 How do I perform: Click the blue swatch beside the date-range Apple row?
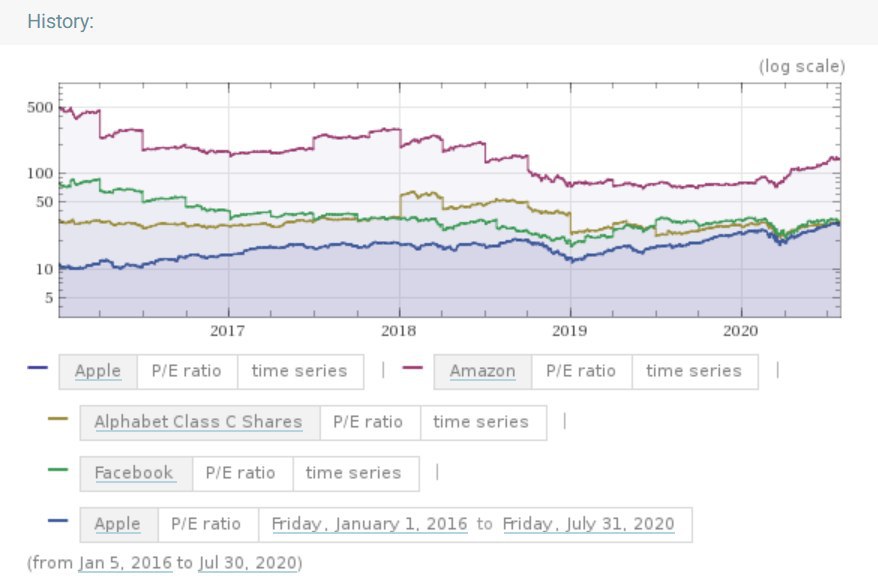pos(58,521)
